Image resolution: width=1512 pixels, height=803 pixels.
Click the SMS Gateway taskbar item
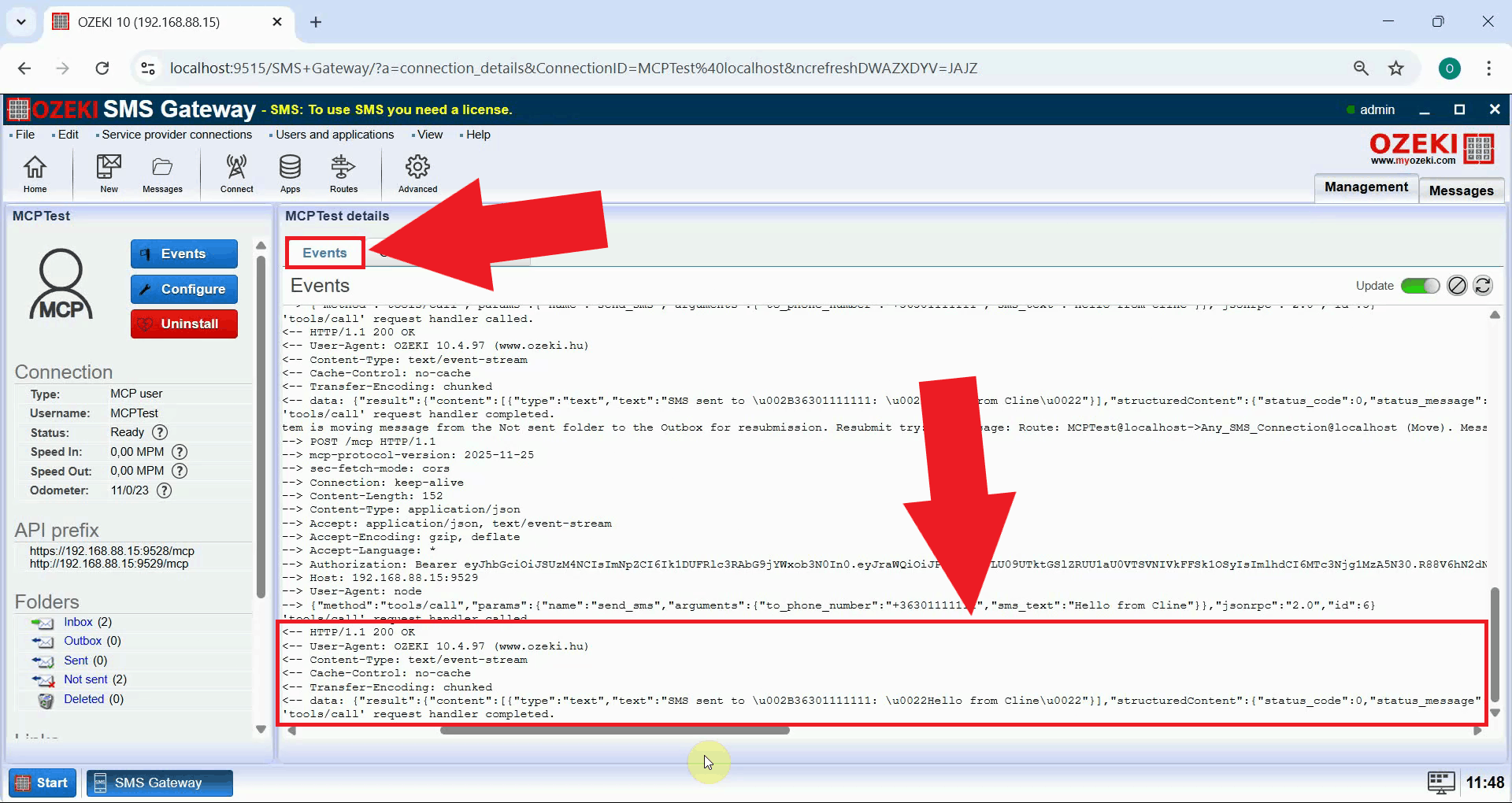click(x=159, y=783)
